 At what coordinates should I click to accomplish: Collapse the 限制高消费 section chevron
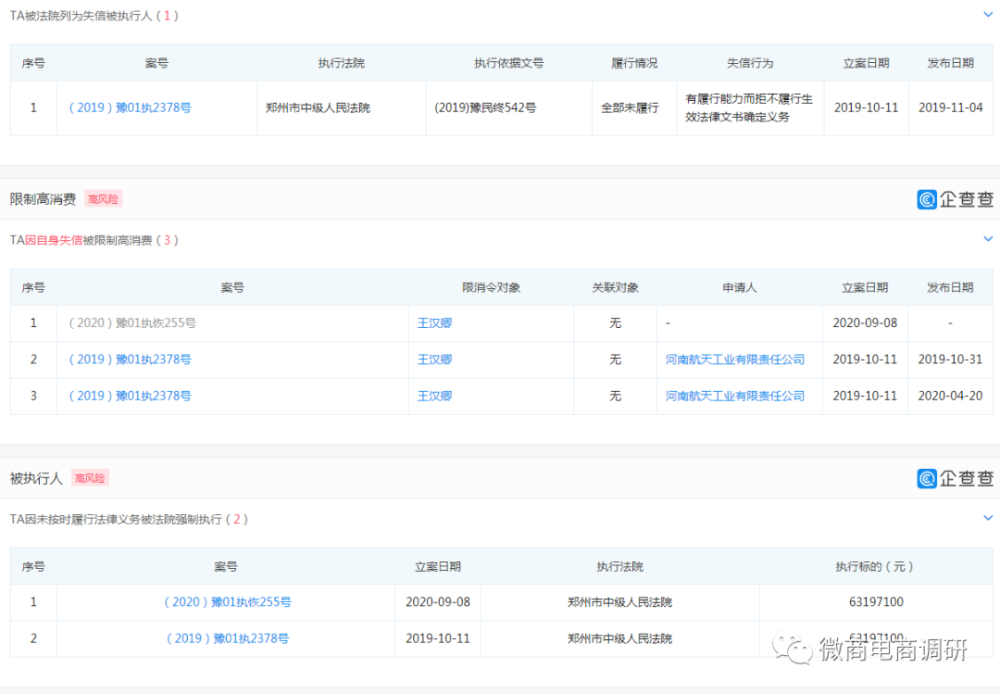[989, 240]
